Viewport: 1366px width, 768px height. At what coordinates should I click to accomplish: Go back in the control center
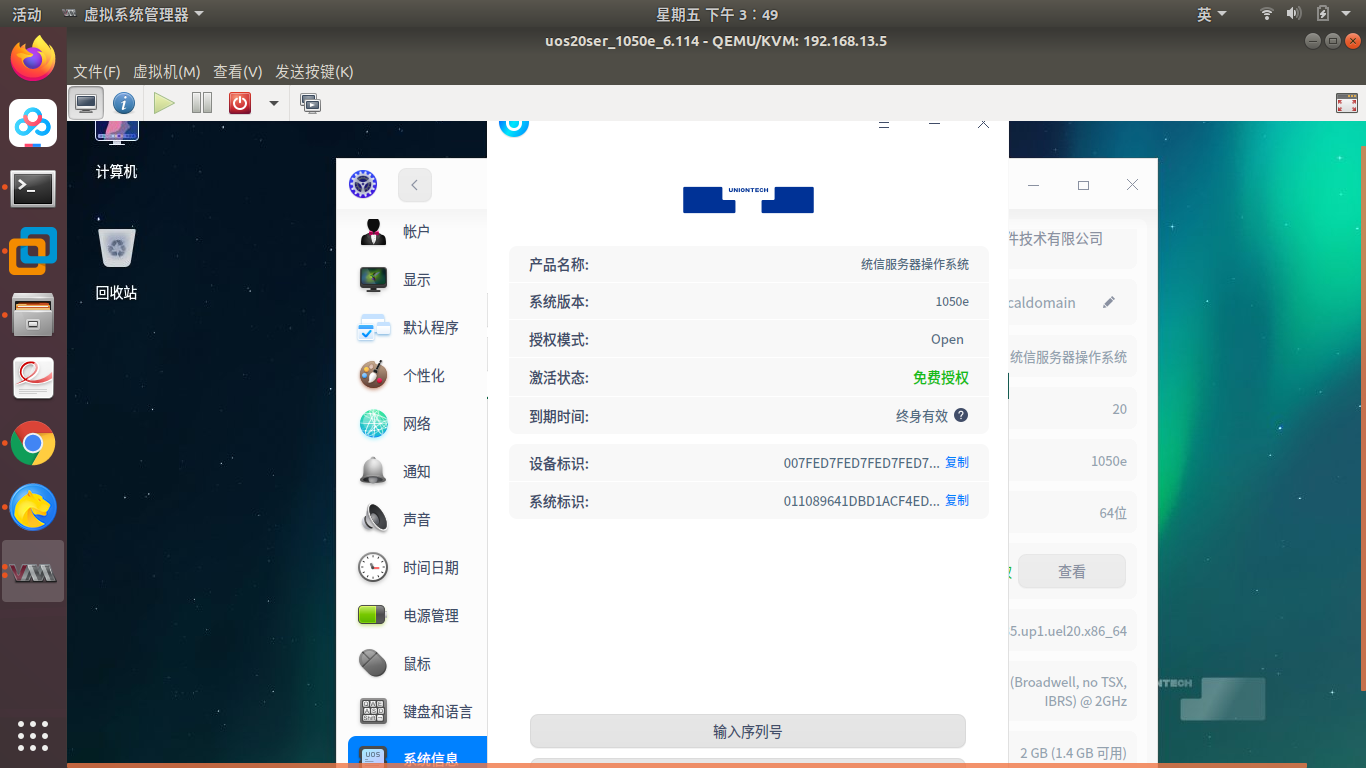pos(414,185)
